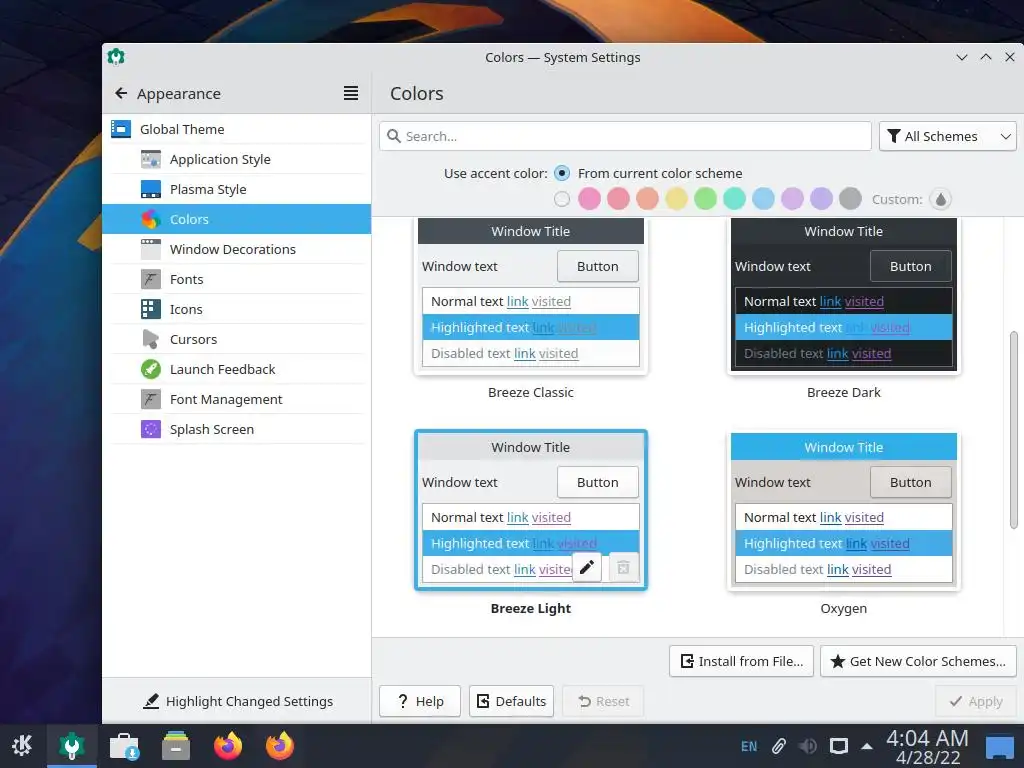The width and height of the screenshot is (1024, 768).
Task: Select the Colors sidebar entry
Action: click(x=236, y=219)
